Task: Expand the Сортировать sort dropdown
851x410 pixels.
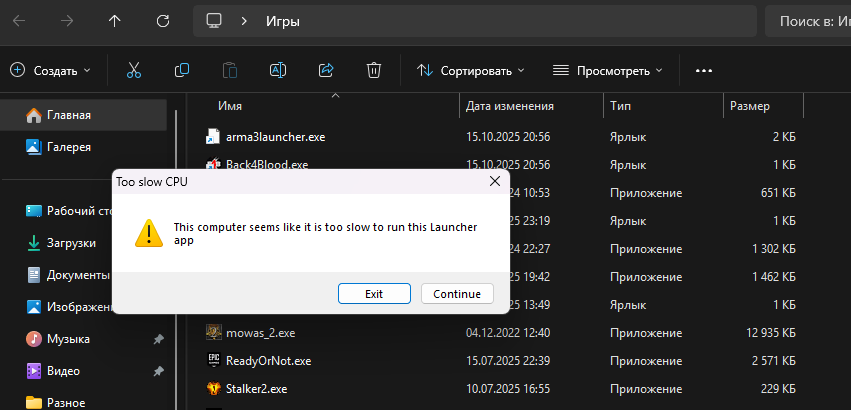Action: point(472,71)
